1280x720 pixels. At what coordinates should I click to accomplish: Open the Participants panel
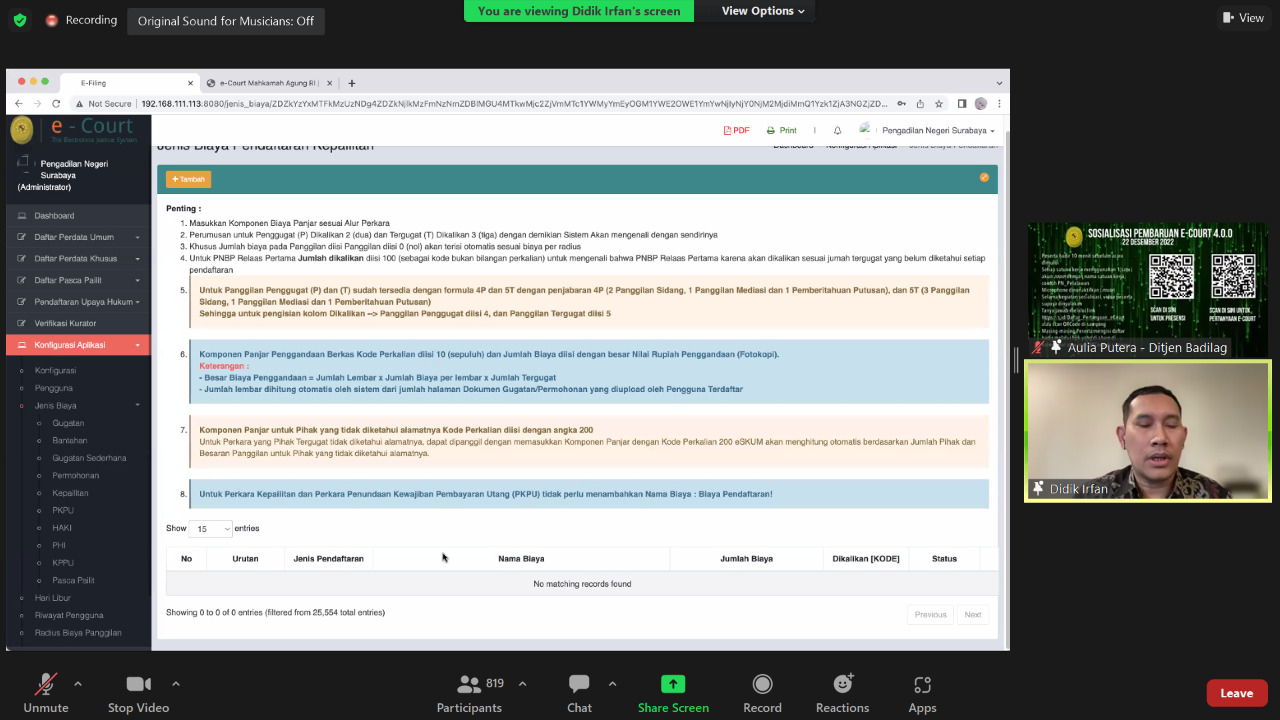[x=469, y=685]
